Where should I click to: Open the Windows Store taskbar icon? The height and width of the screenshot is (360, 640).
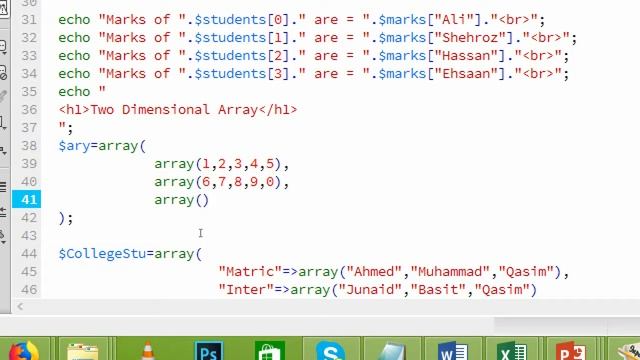click(x=269, y=351)
